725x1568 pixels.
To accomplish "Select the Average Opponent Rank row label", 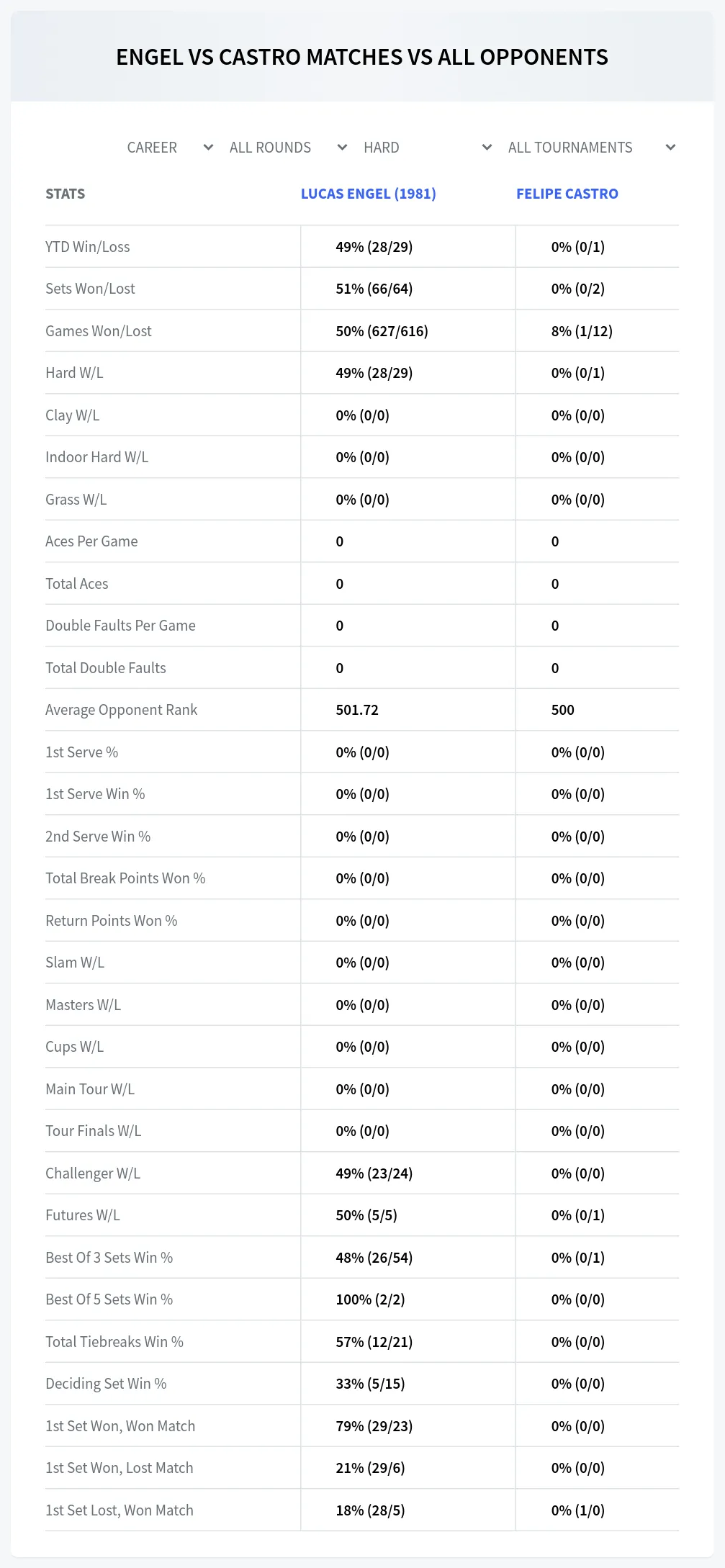I will coord(121,710).
